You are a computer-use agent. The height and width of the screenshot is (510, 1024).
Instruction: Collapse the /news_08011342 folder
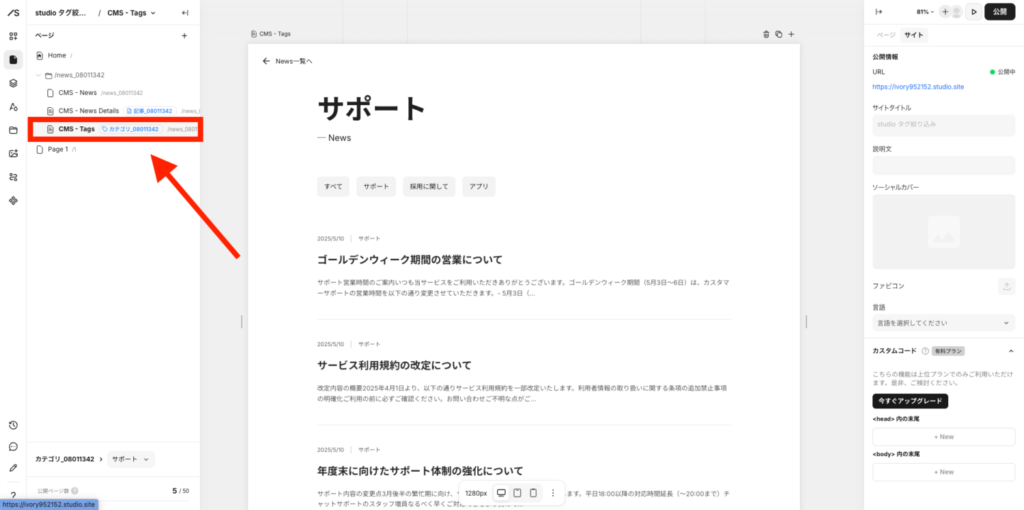click(39, 75)
